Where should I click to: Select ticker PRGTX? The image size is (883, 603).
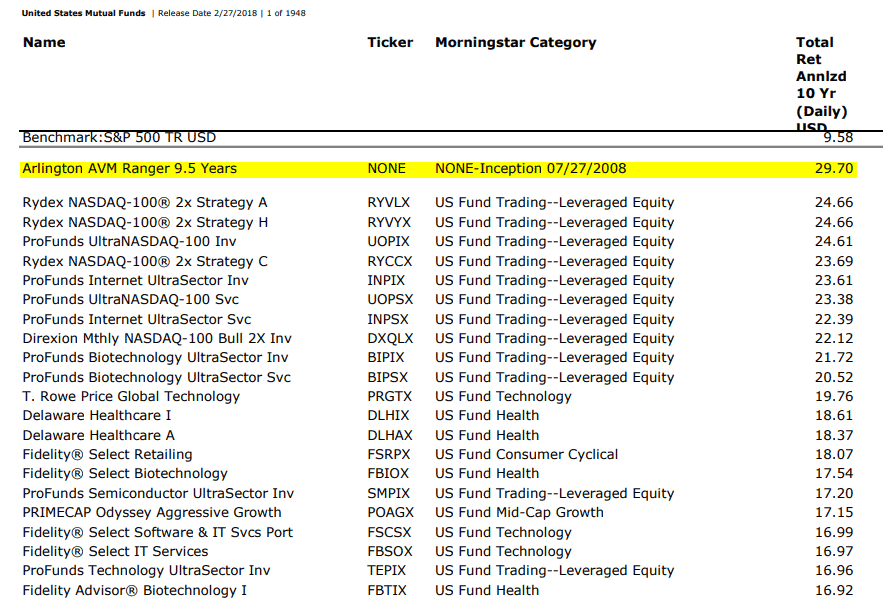point(389,396)
